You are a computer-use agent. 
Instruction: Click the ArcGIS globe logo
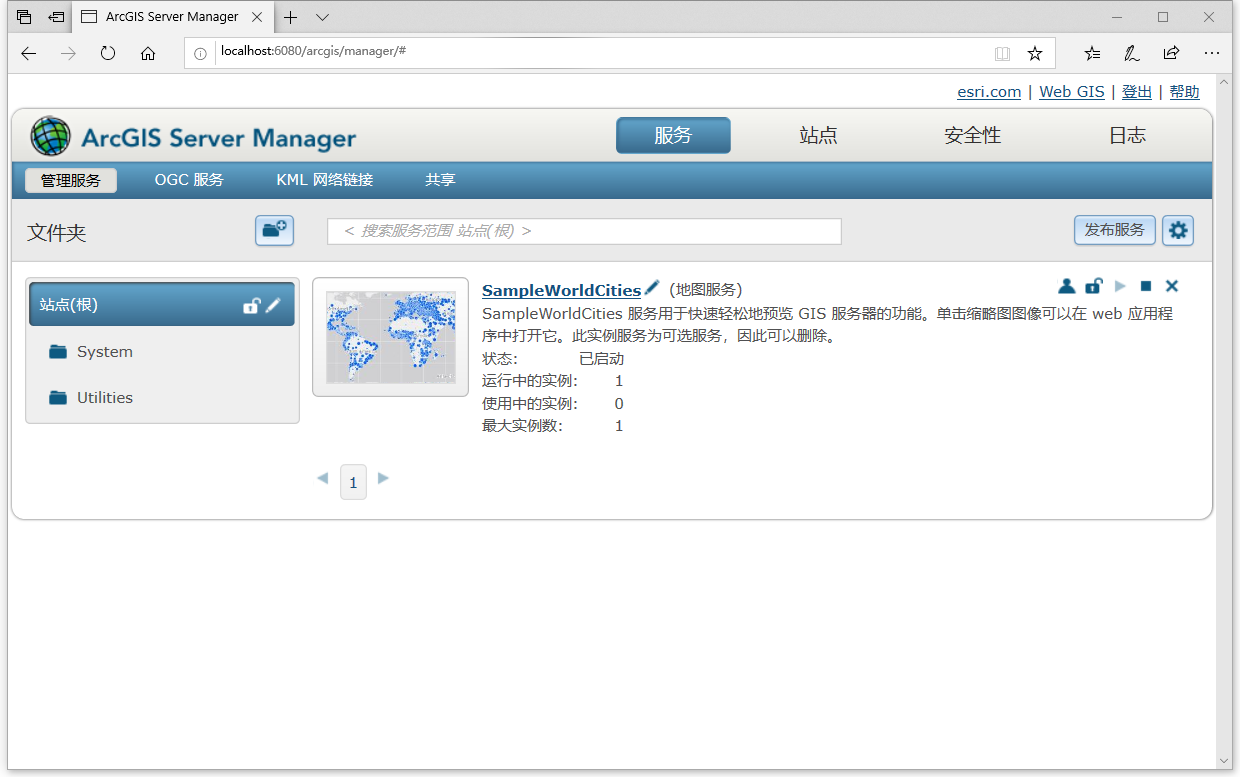(x=50, y=136)
